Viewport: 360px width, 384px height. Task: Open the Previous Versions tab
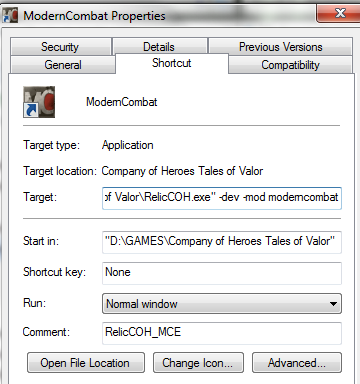(x=280, y=47)
